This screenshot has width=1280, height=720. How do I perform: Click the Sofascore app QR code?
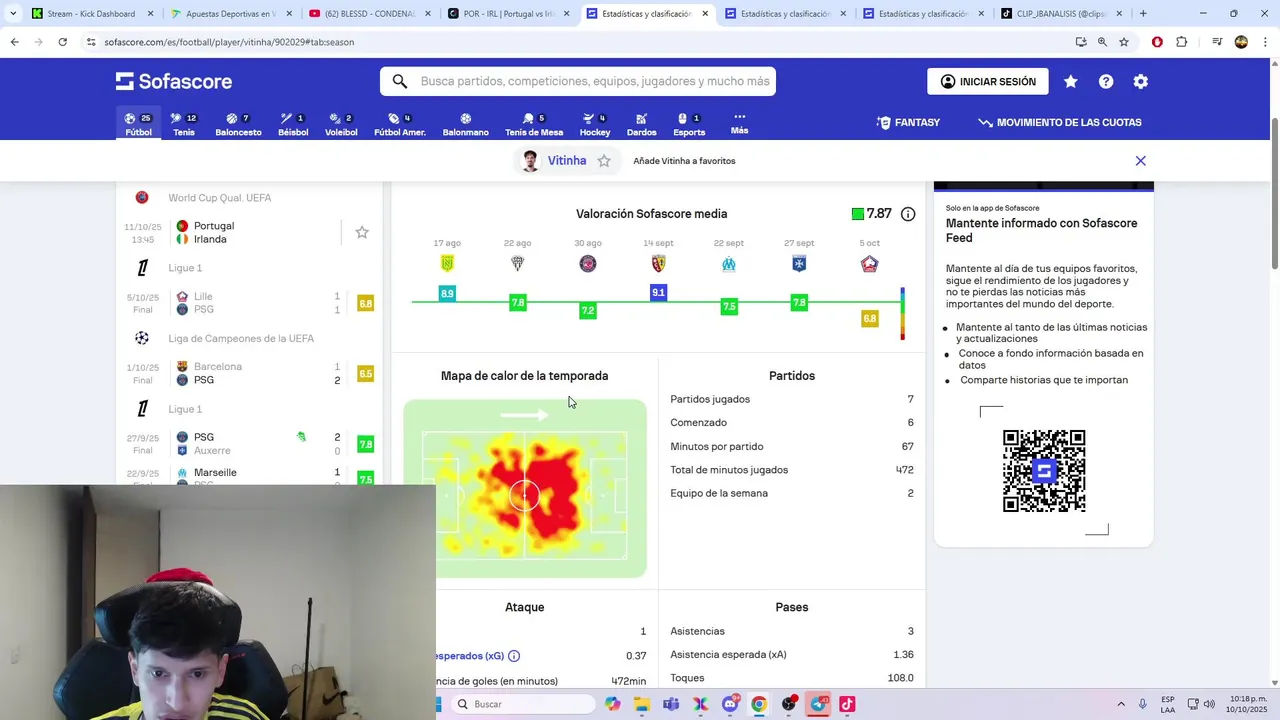pos(1044,471)
